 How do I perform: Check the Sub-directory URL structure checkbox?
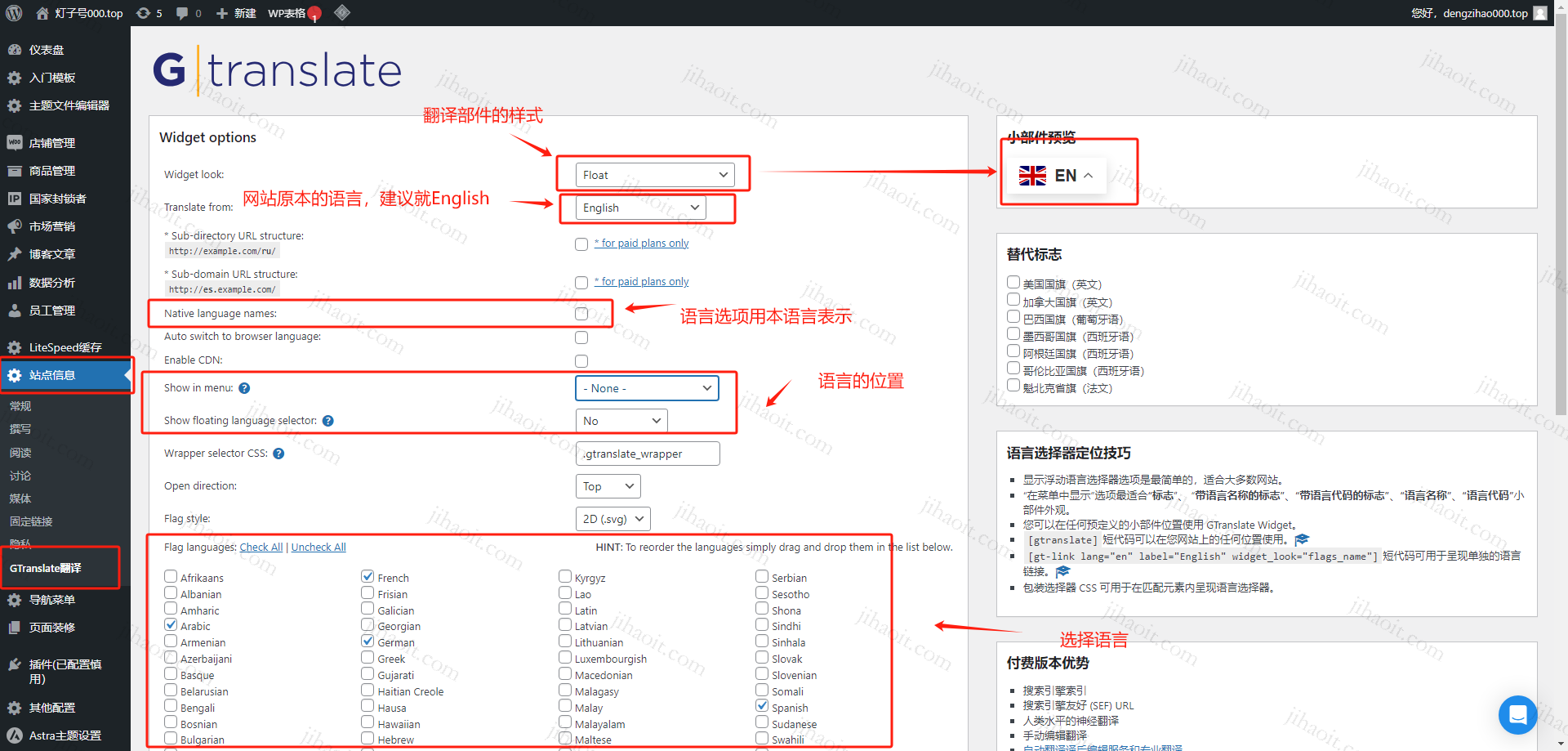581,244
